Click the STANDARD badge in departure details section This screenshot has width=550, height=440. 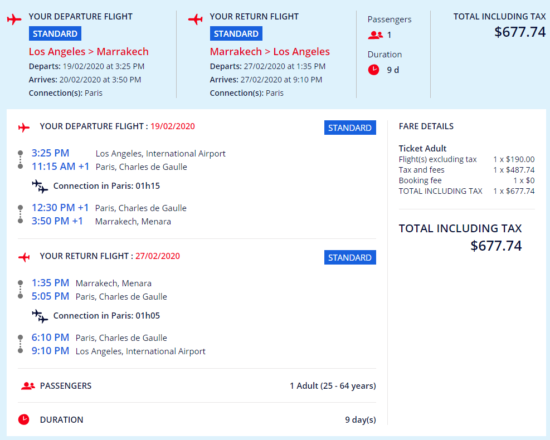point(350,128)
